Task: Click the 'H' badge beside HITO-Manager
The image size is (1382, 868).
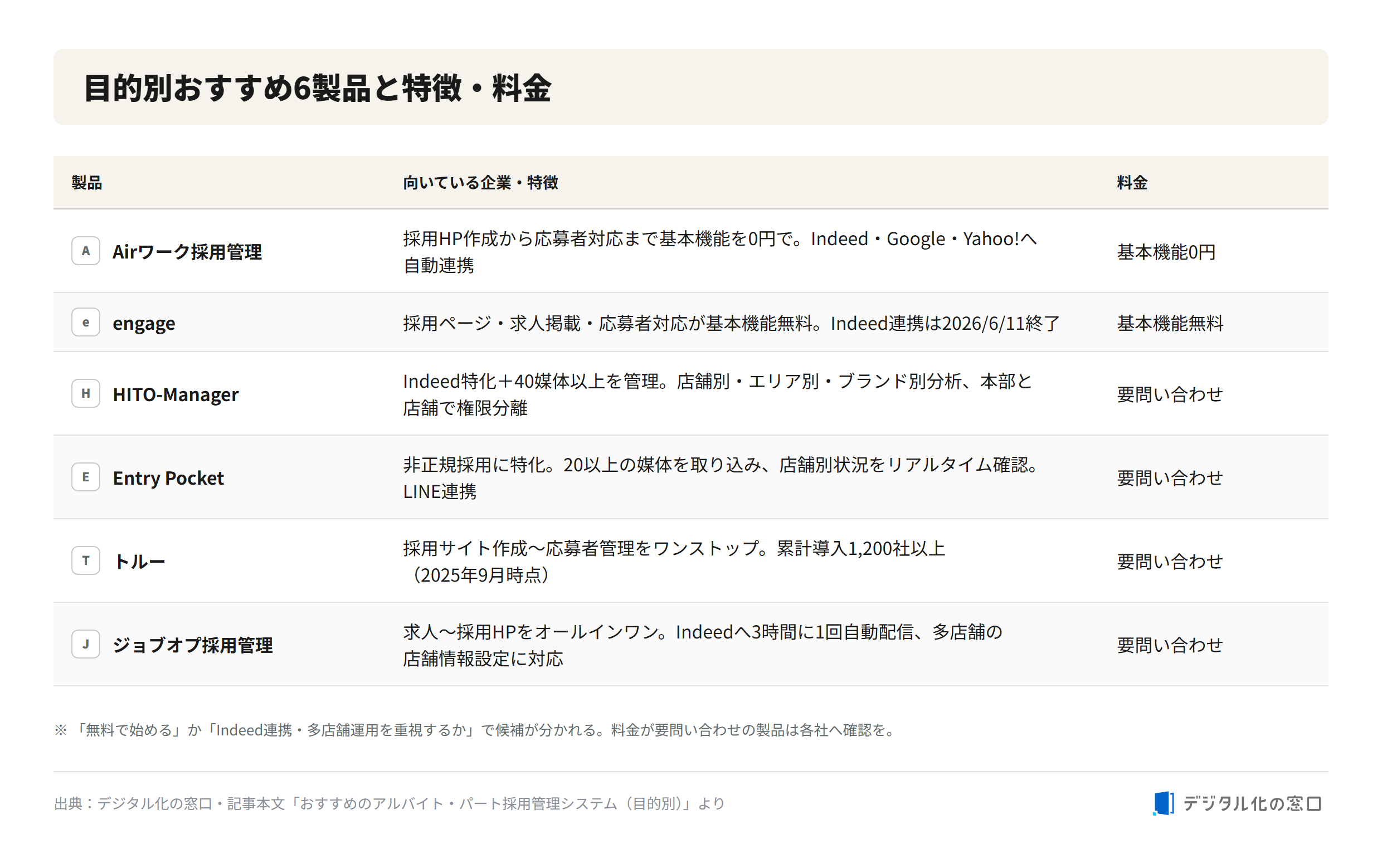Action: pos(85,393)
